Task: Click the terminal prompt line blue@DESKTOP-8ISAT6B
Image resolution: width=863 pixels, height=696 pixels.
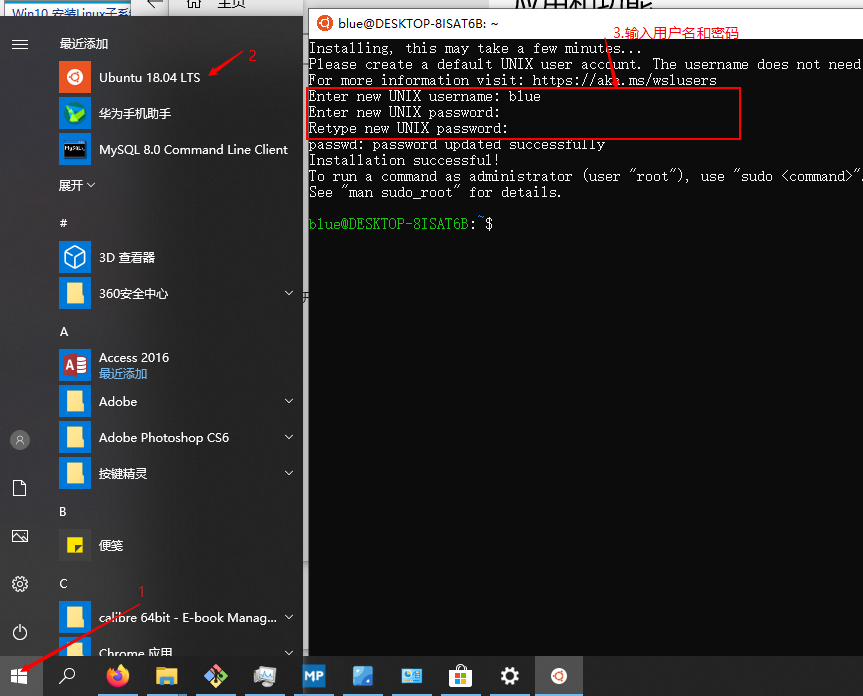Action: (x=400, y=224)
